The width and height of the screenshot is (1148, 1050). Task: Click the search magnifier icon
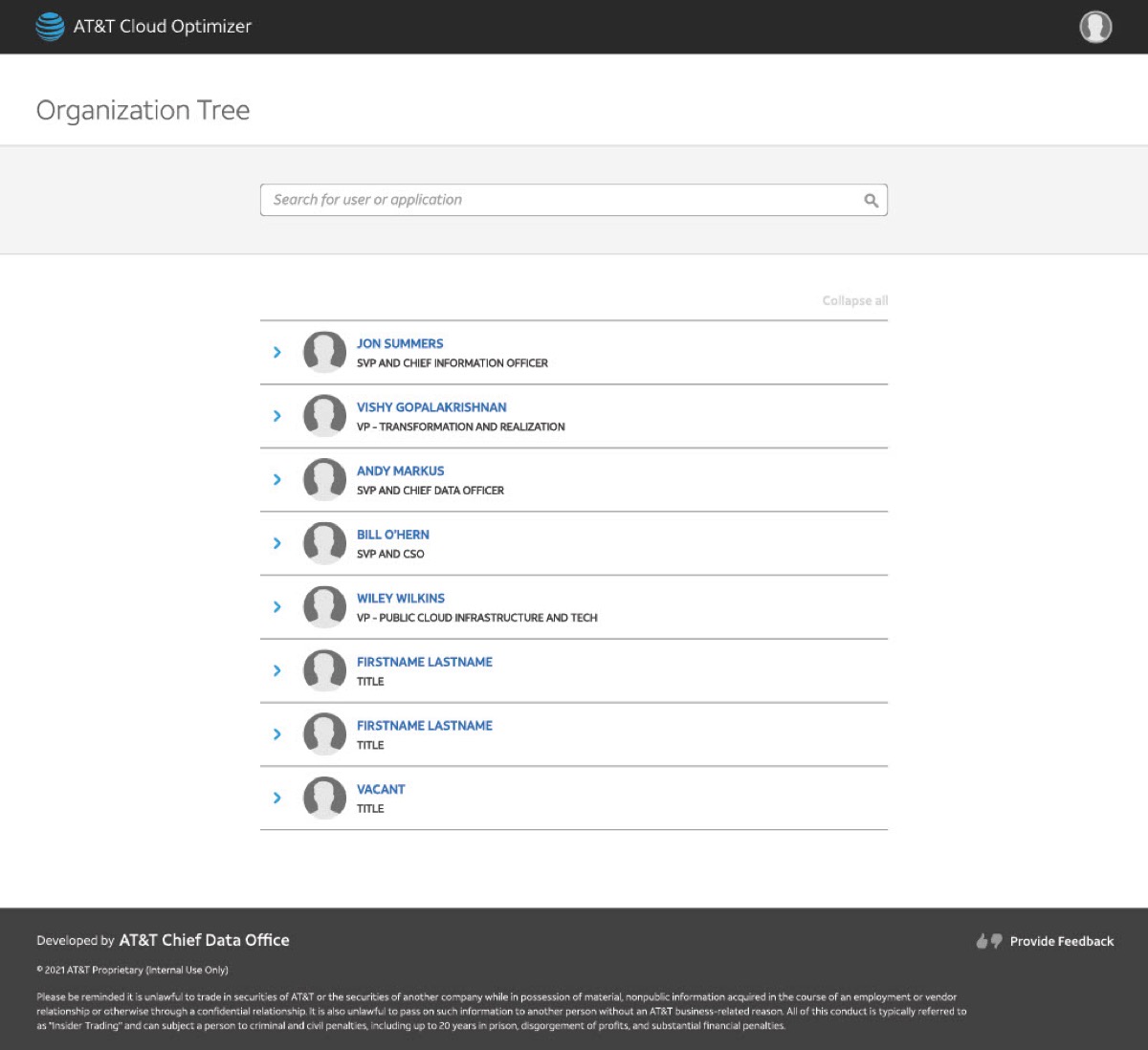[x=871, y=201]
